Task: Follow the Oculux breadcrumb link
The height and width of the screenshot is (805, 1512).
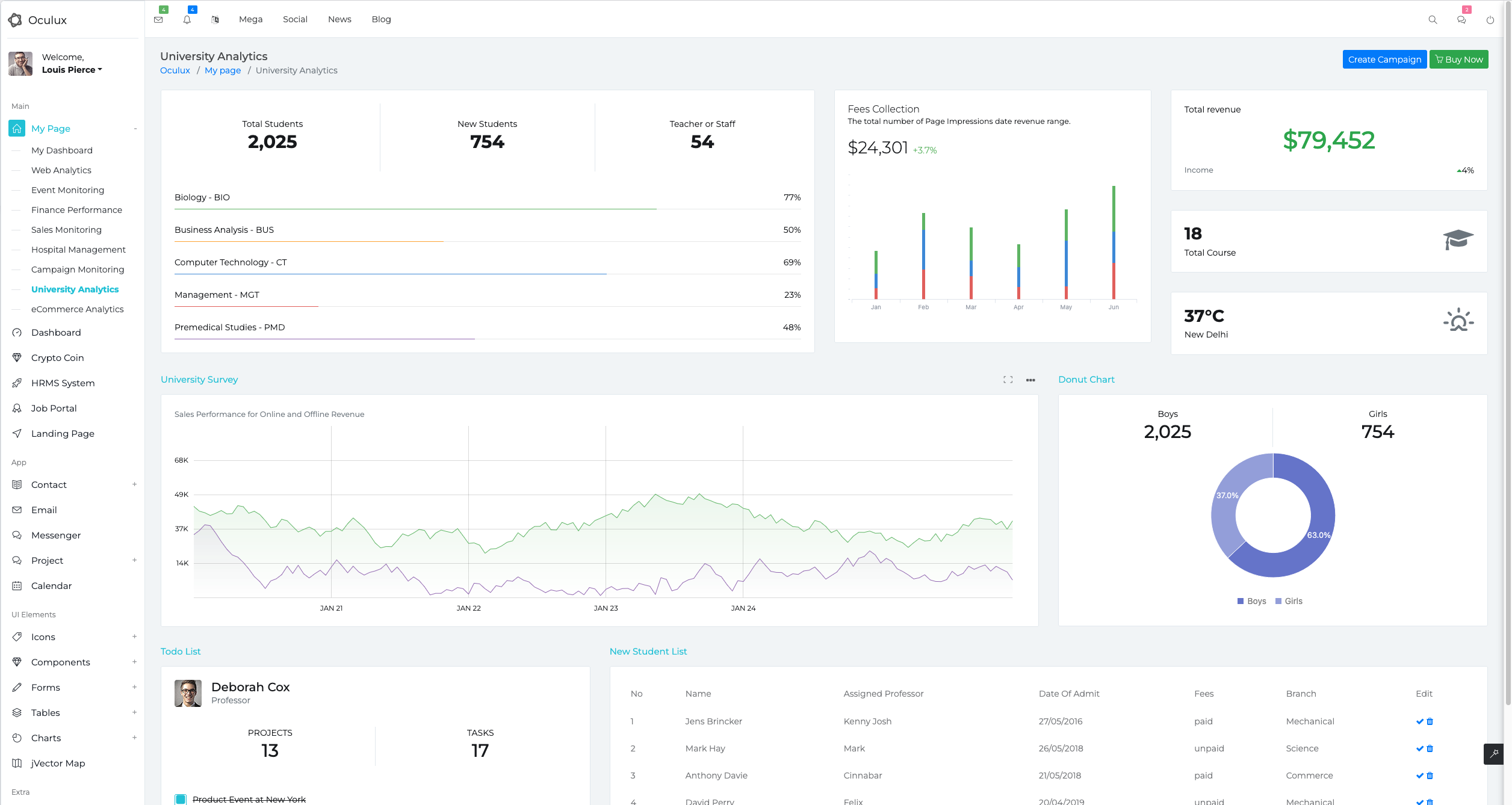Action: 175,70
